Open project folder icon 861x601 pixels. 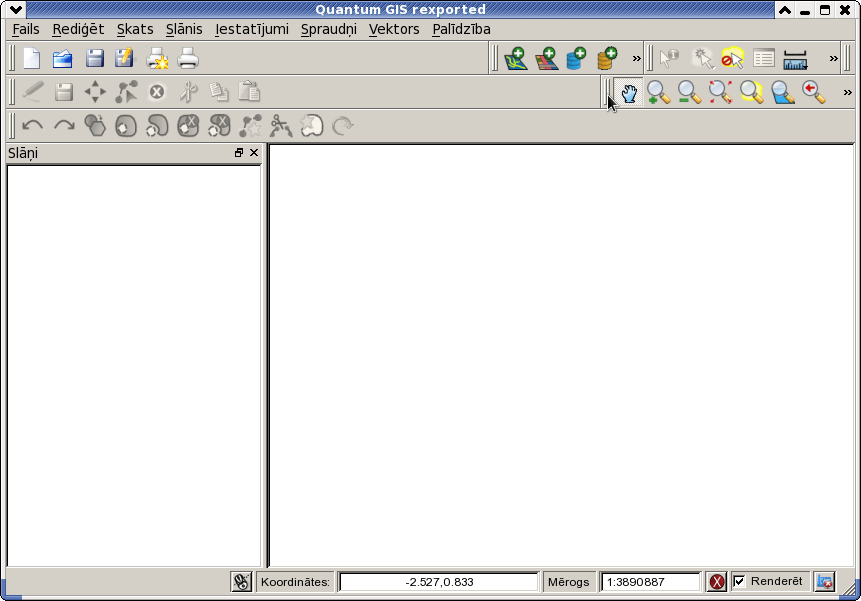(x=63, y=58)
